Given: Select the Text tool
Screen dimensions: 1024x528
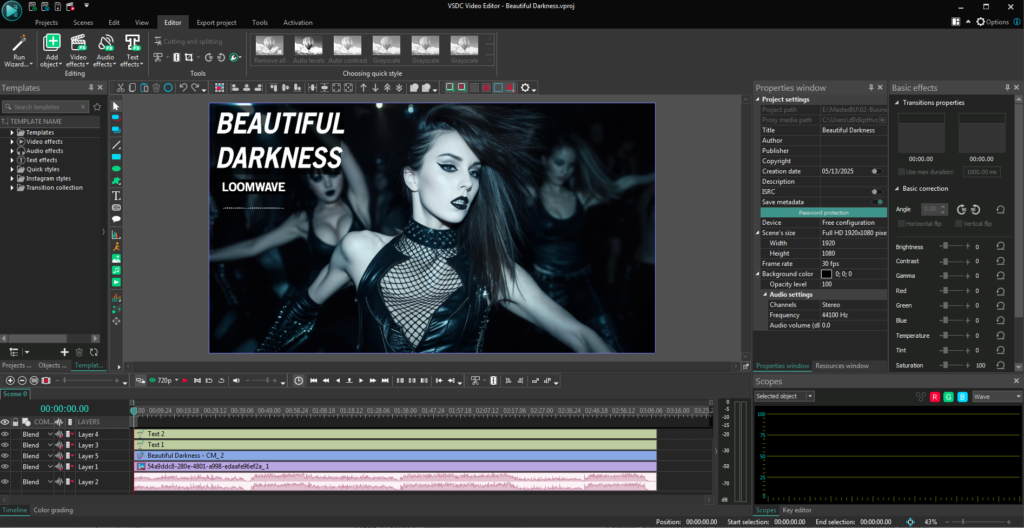Looking at the screenshot, I should (x=116, y=195).
